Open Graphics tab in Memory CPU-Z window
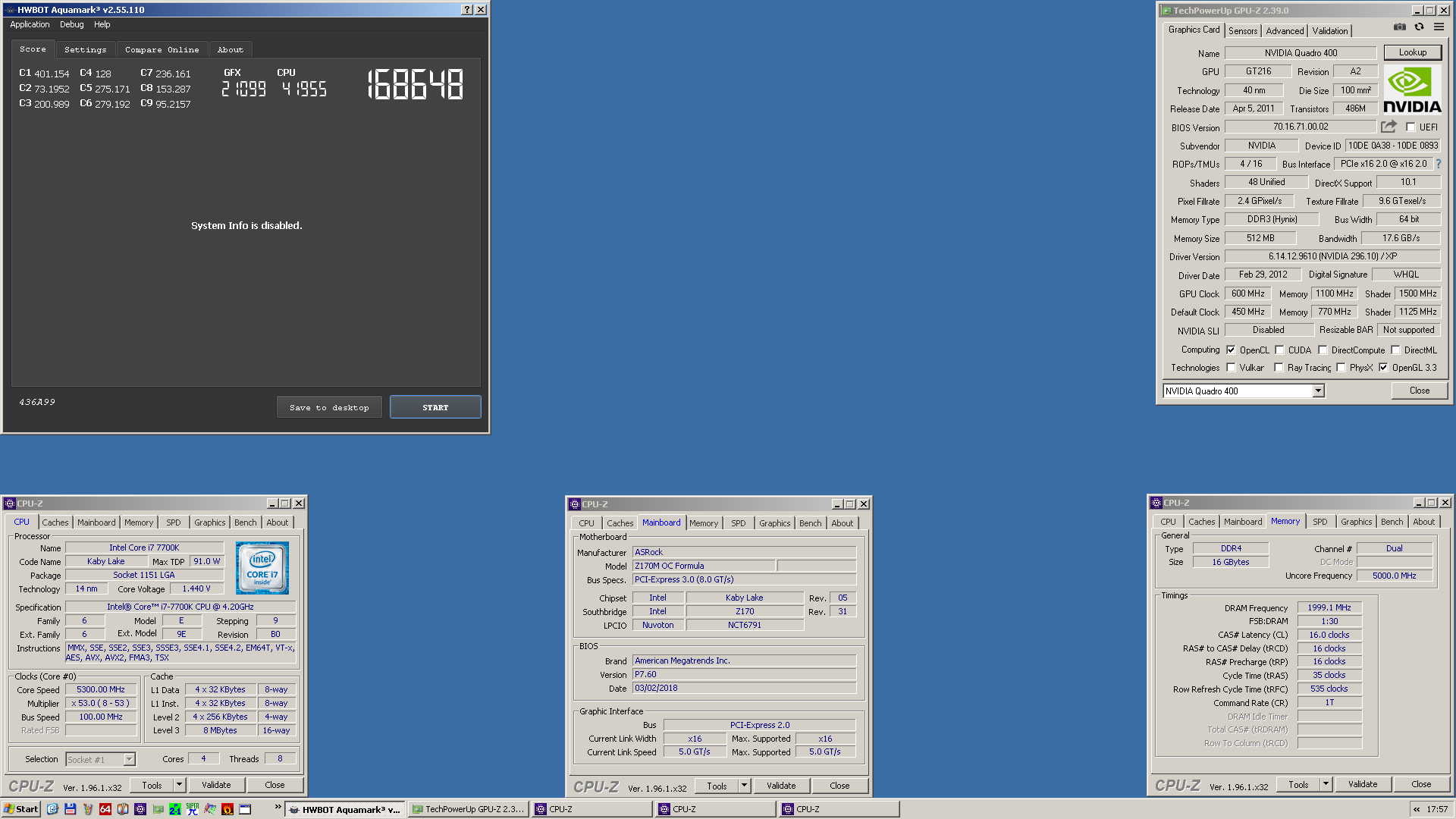 [x=1356, y=522]
